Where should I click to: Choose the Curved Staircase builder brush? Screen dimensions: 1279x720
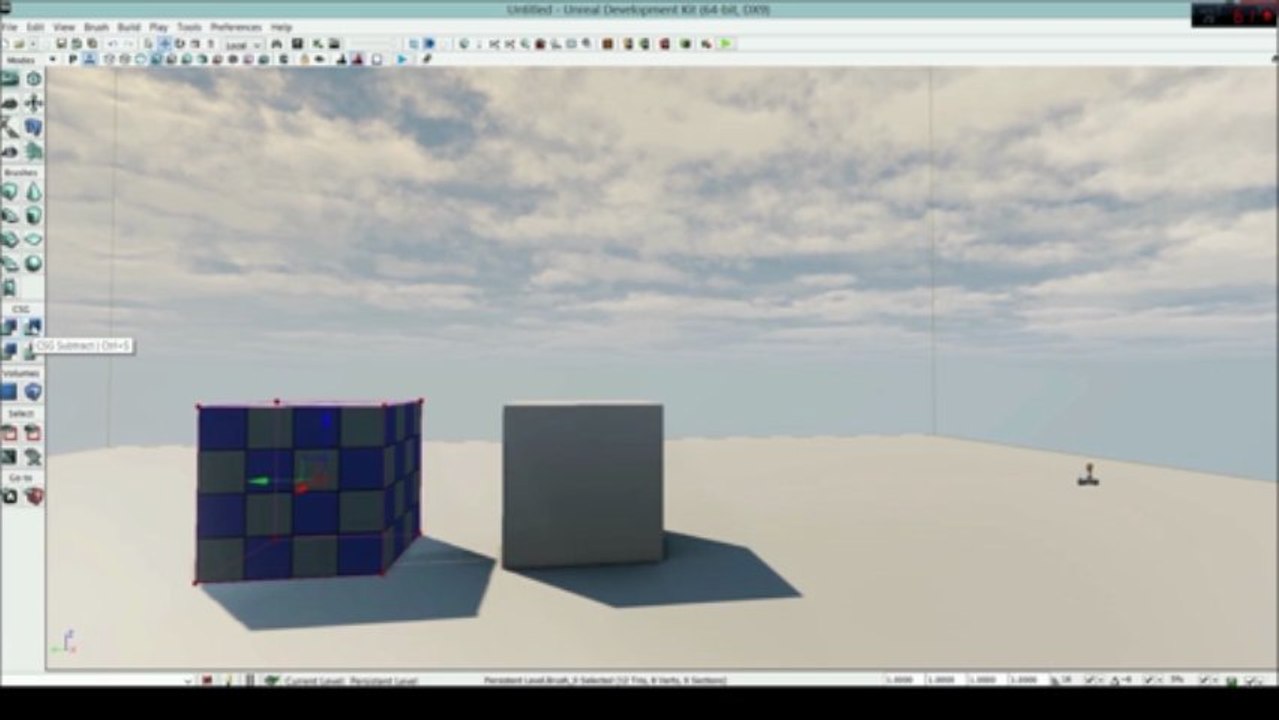(x=10, y=216)
